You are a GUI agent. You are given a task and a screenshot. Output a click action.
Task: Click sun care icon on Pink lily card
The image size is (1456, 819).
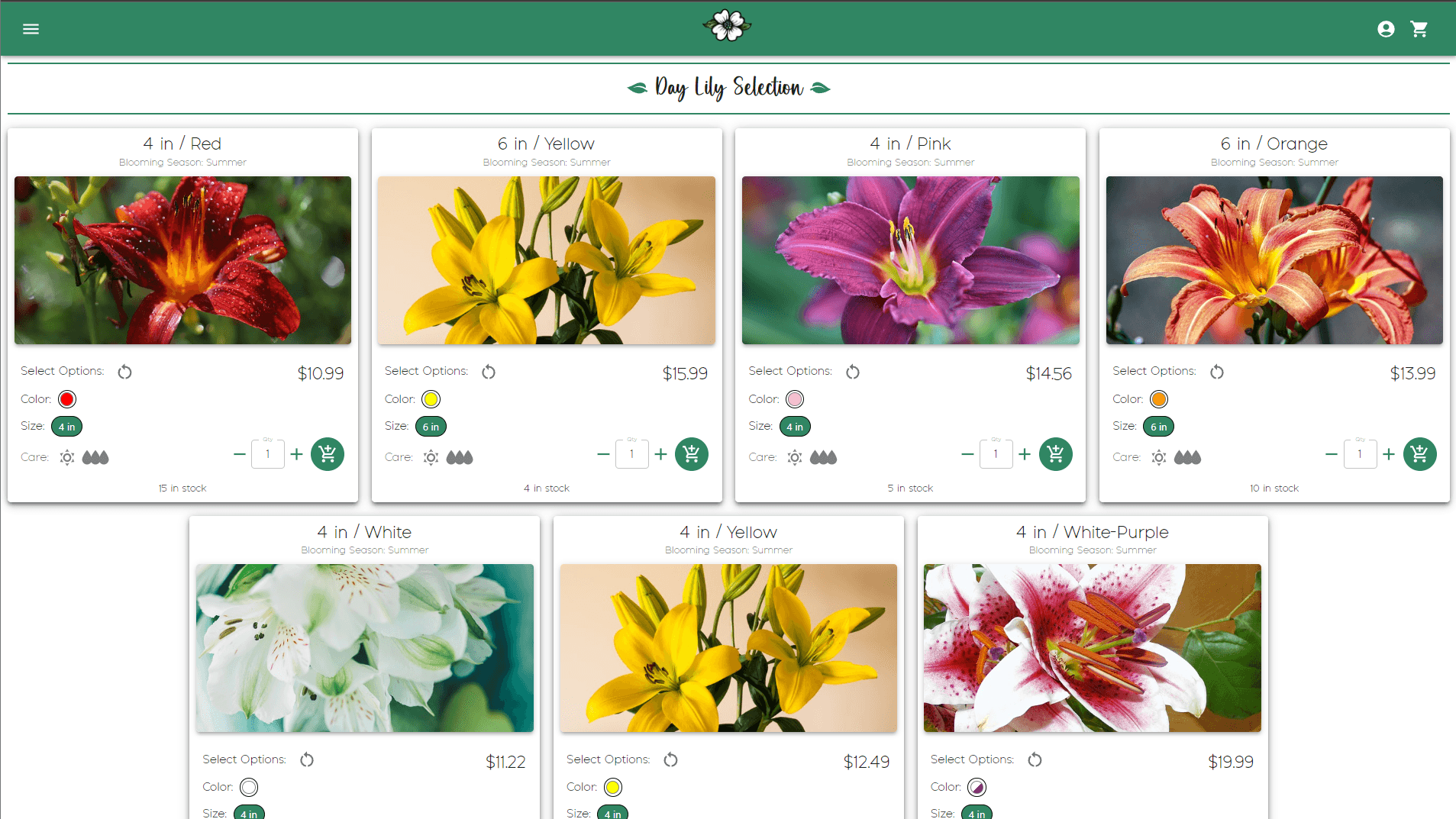pyautogui.click(x=795, y=457)
